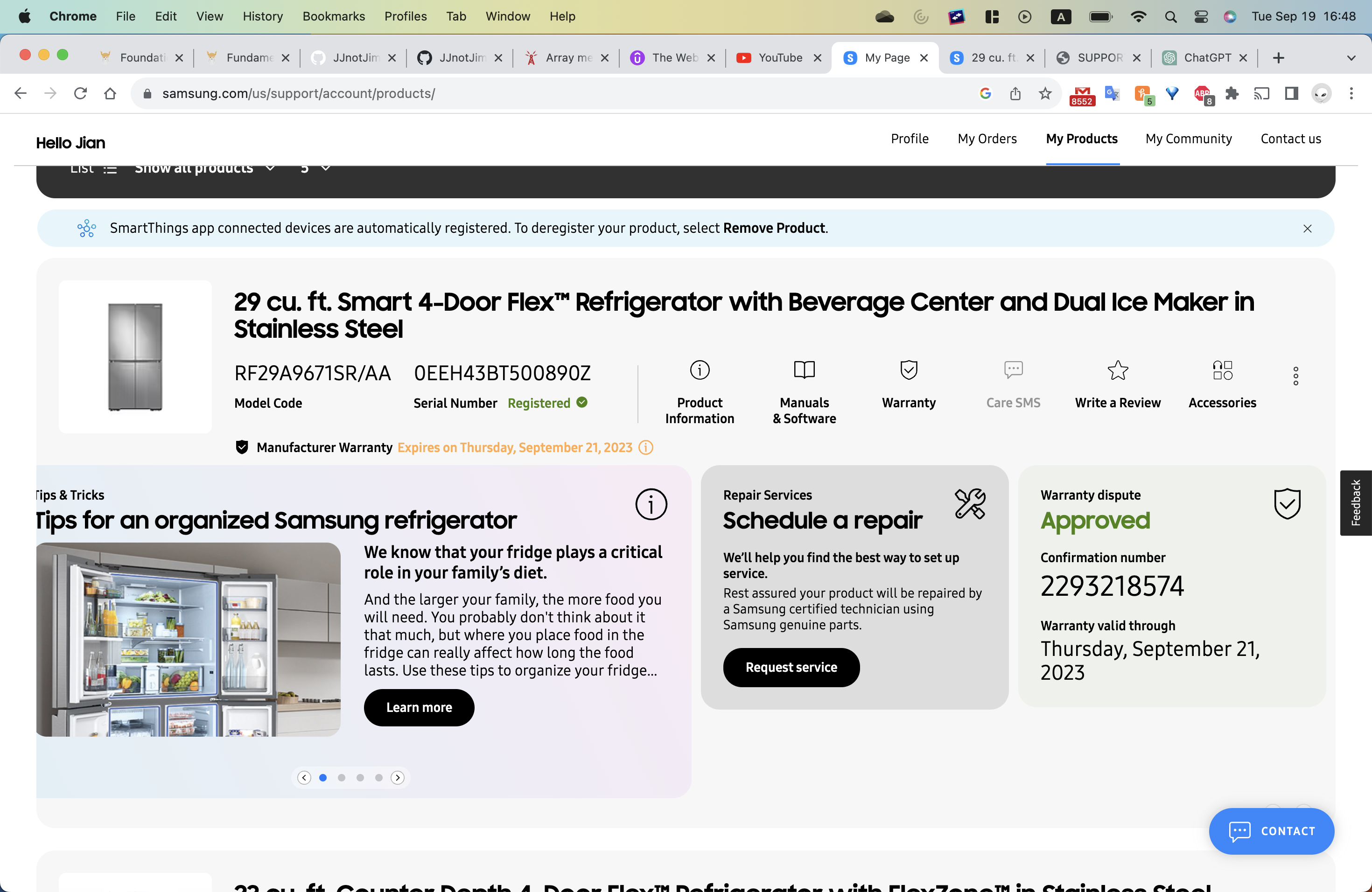Open Manuals & Software book icon
Screen dimensions: 1372x892
[804, 370]
